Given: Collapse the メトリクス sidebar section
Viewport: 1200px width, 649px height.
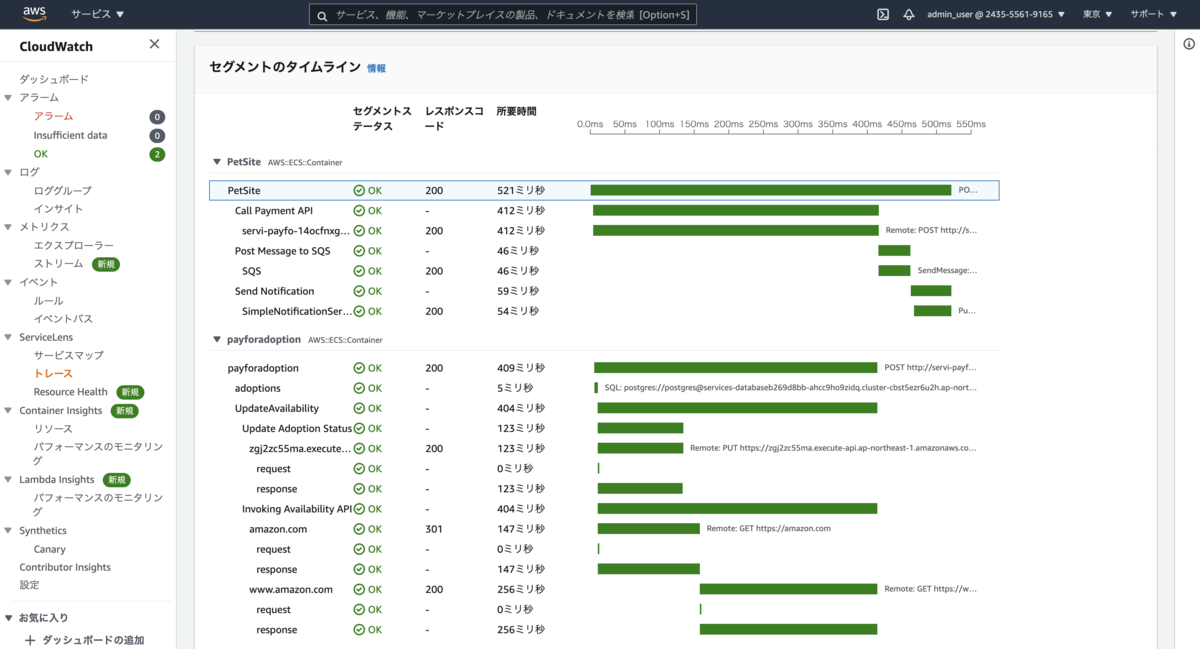Looking at the screenshot, I should tap(9, 227).
